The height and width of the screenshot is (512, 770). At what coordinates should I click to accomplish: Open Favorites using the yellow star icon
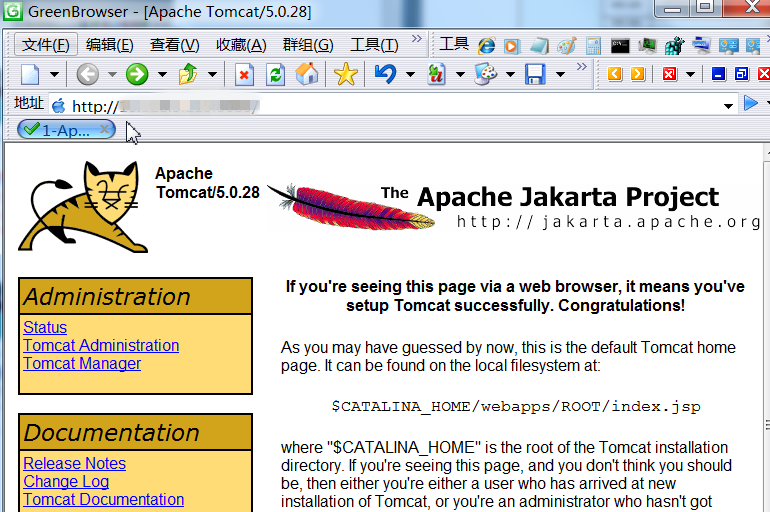coord(345,74)
